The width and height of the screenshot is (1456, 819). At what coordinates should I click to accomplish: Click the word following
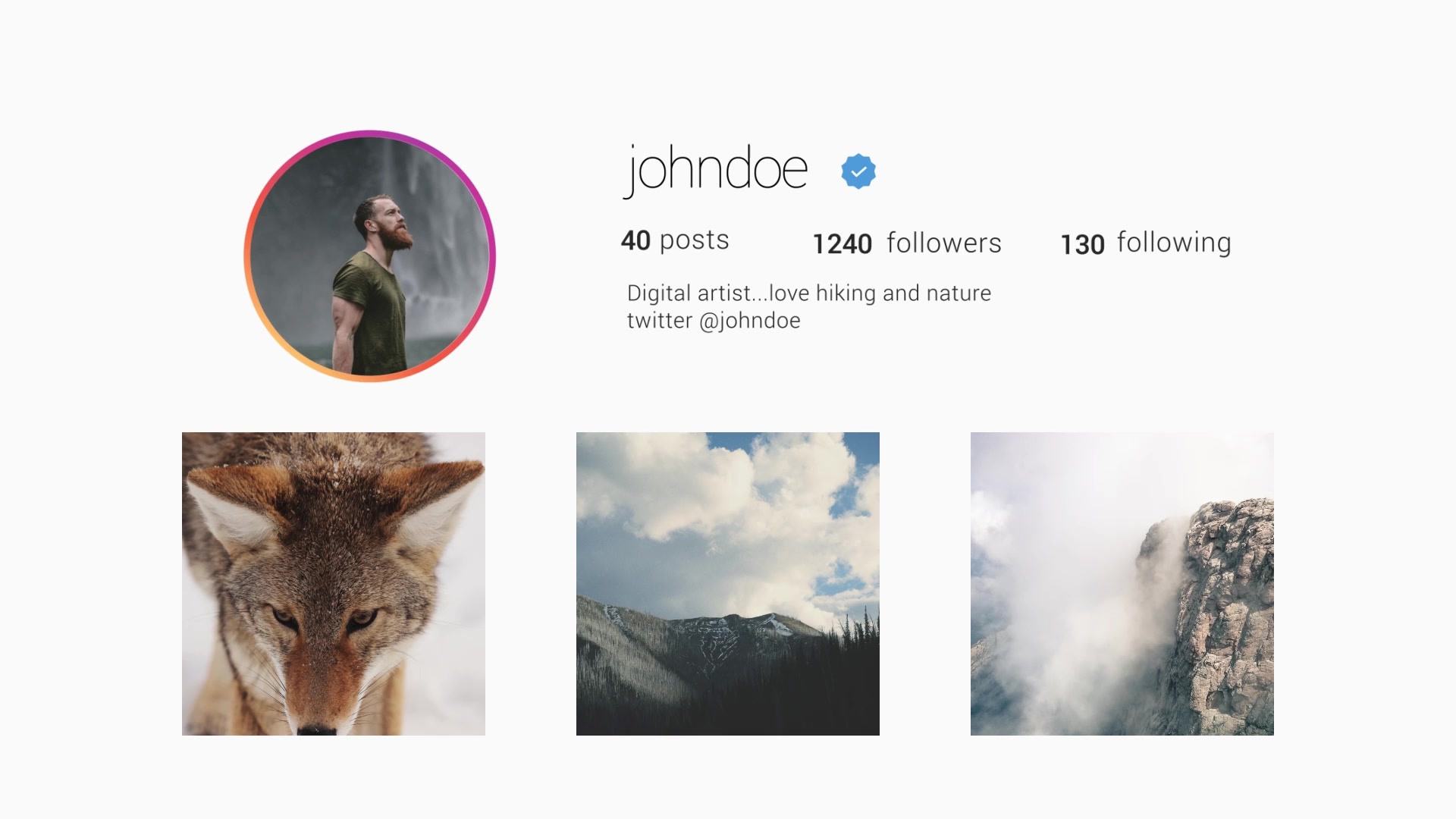pos(1174,243)
